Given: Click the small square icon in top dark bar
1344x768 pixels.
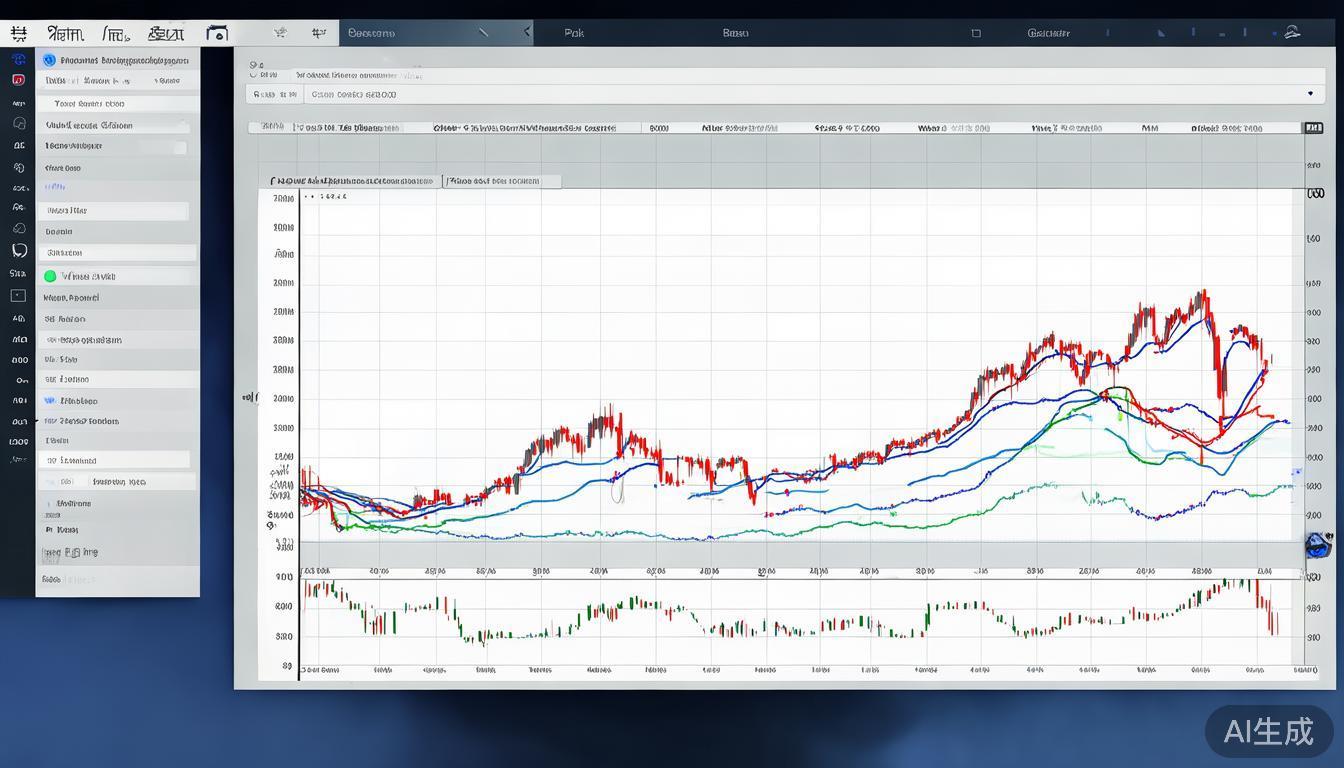Looking at the screenshot, I should pos(976,33).
